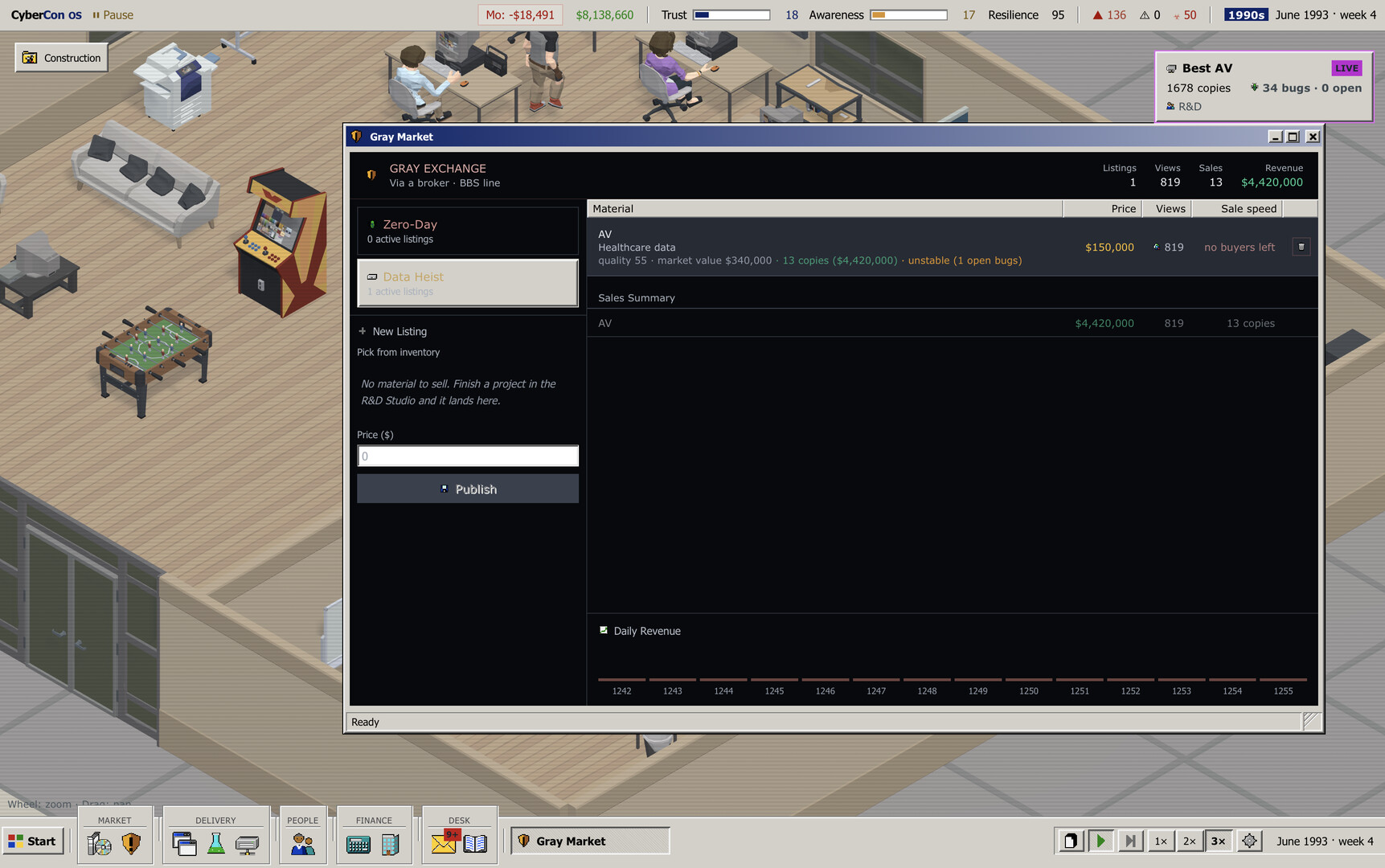1385x868 pixels.
Task: Delete the AV listing with trash icon
Action: pyautogui.click(x=1301, y=247)
